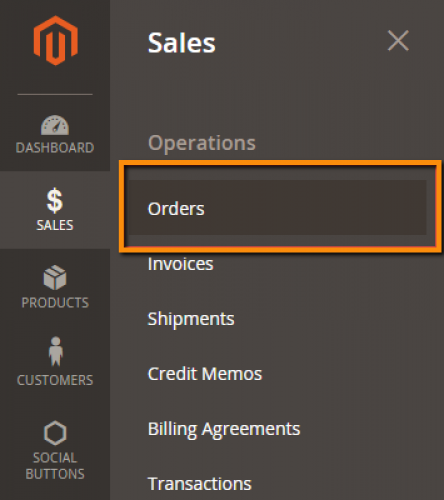Click the SOCIAL BUTTONS text label
Viewport: 444px width, 500px height.
(55, 466)
